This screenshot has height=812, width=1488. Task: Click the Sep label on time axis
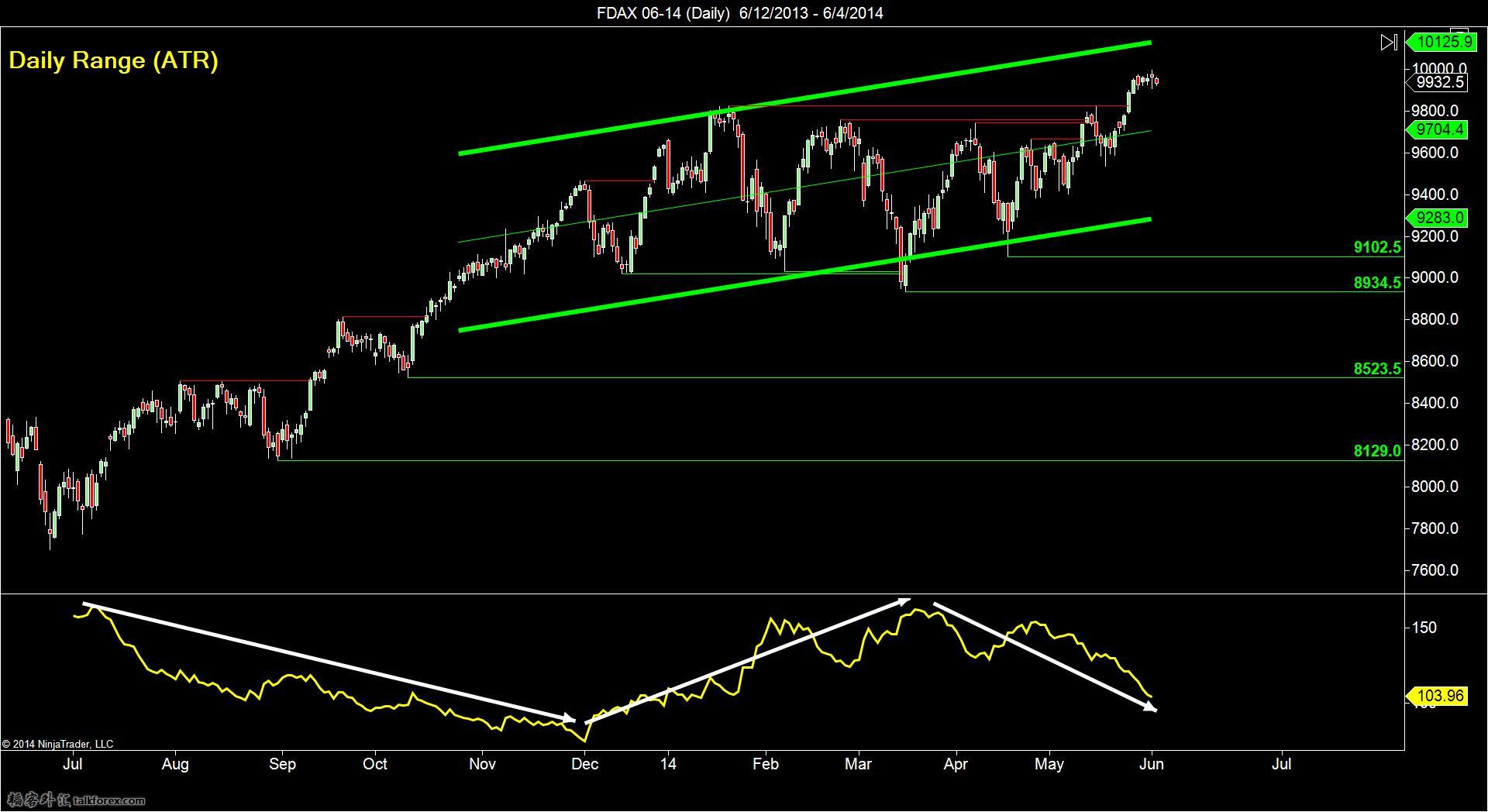tap(282, 765)
